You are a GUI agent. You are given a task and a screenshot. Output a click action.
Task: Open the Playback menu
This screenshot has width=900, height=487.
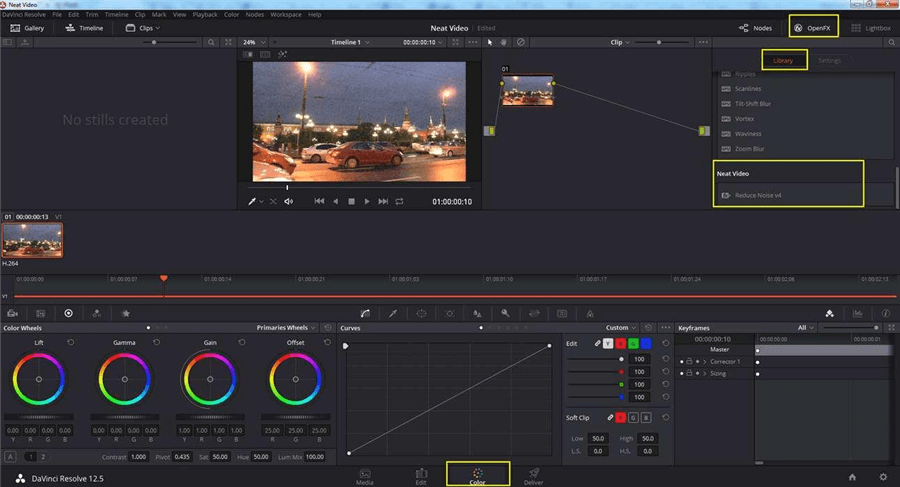[204, 15]
